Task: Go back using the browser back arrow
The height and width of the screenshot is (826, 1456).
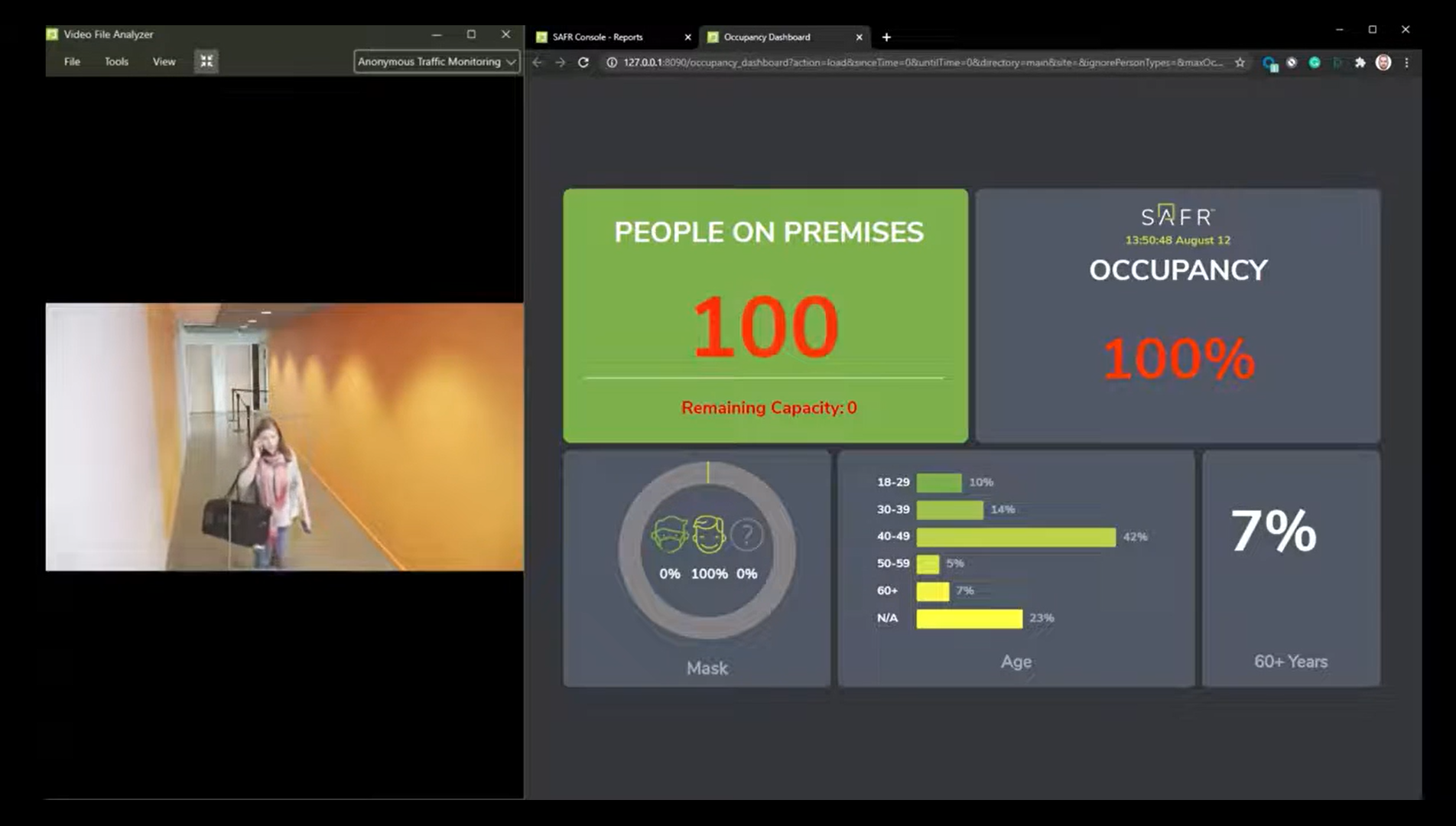Action: [537, 63]
